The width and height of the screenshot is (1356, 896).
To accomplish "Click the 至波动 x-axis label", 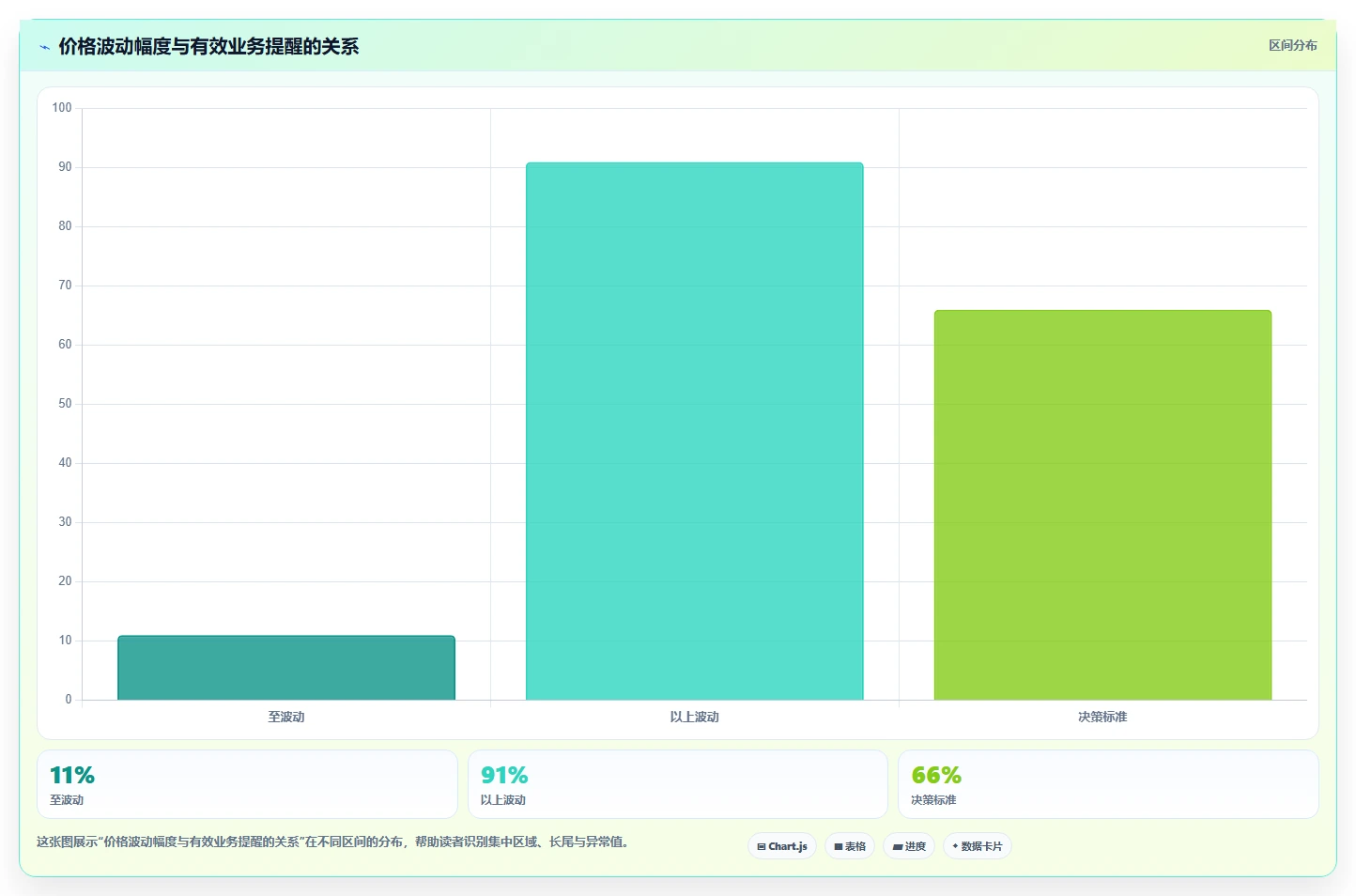I will click(x=286, y=717).
